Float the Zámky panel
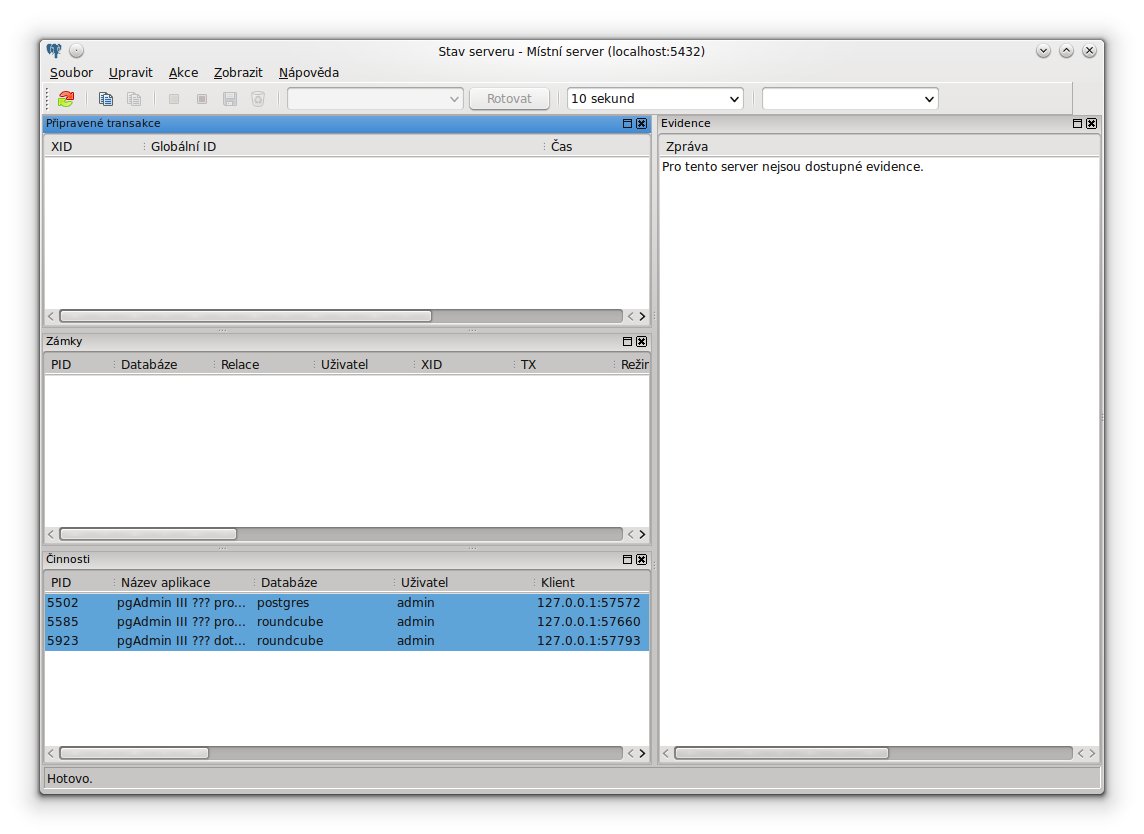Image resolution: width=1144 pixels, height=834 pixels. tap(627, 341)
